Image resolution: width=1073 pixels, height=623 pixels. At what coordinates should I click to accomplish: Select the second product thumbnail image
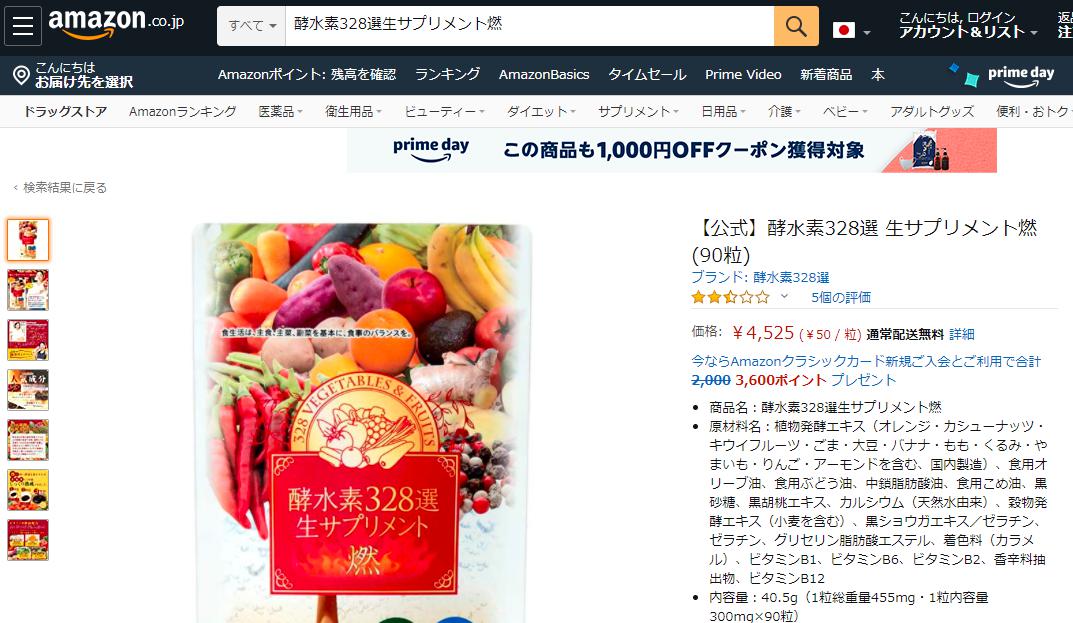(x=28, y=290)
